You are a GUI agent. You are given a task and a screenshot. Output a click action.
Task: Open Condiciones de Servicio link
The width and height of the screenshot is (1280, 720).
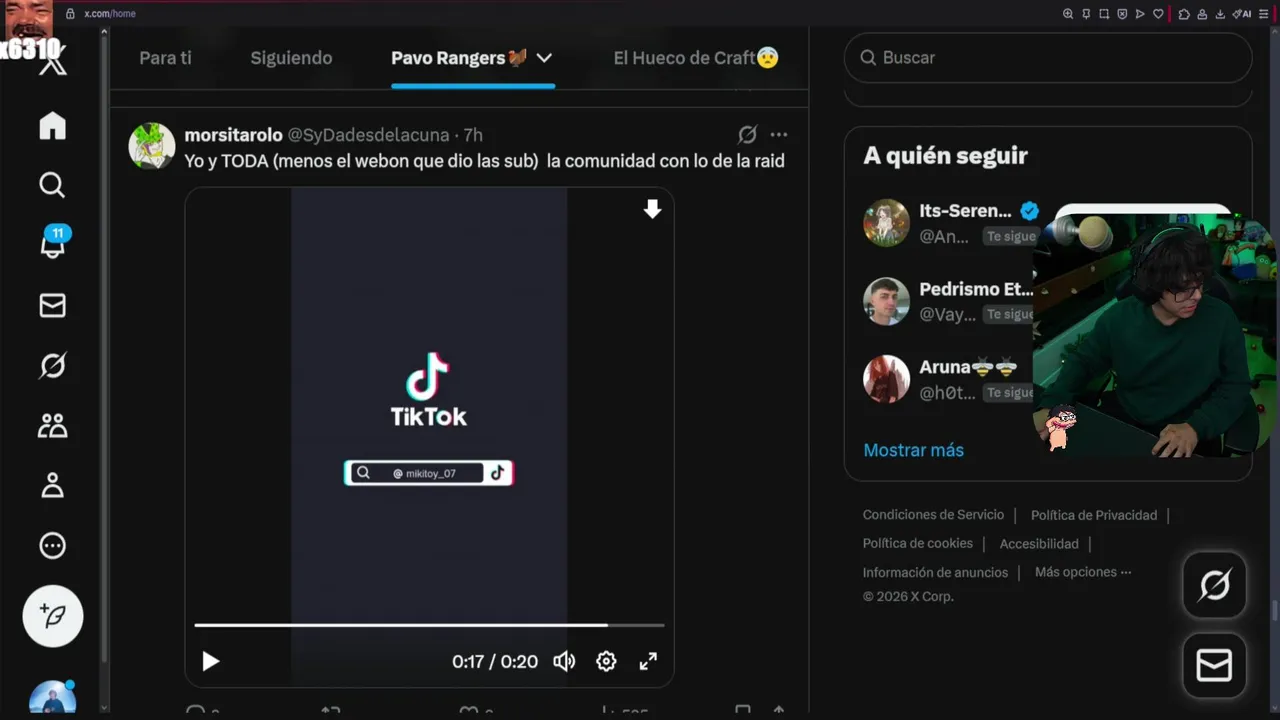click(933, 515)
